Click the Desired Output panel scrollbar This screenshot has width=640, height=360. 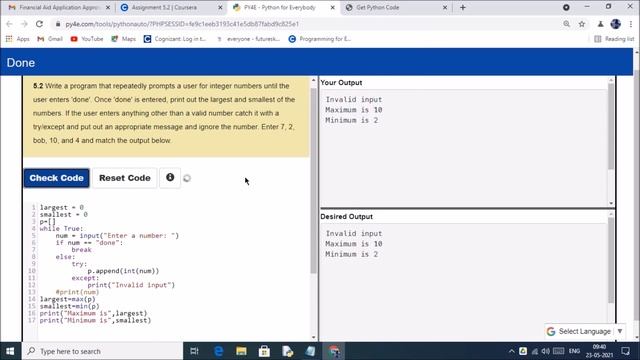611,260
